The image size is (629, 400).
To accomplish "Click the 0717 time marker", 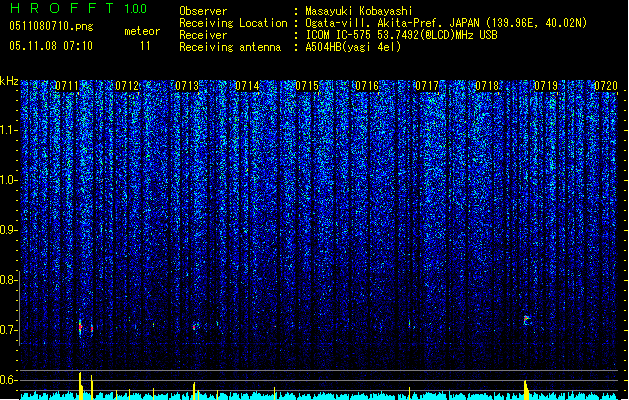I will point(427,86).
